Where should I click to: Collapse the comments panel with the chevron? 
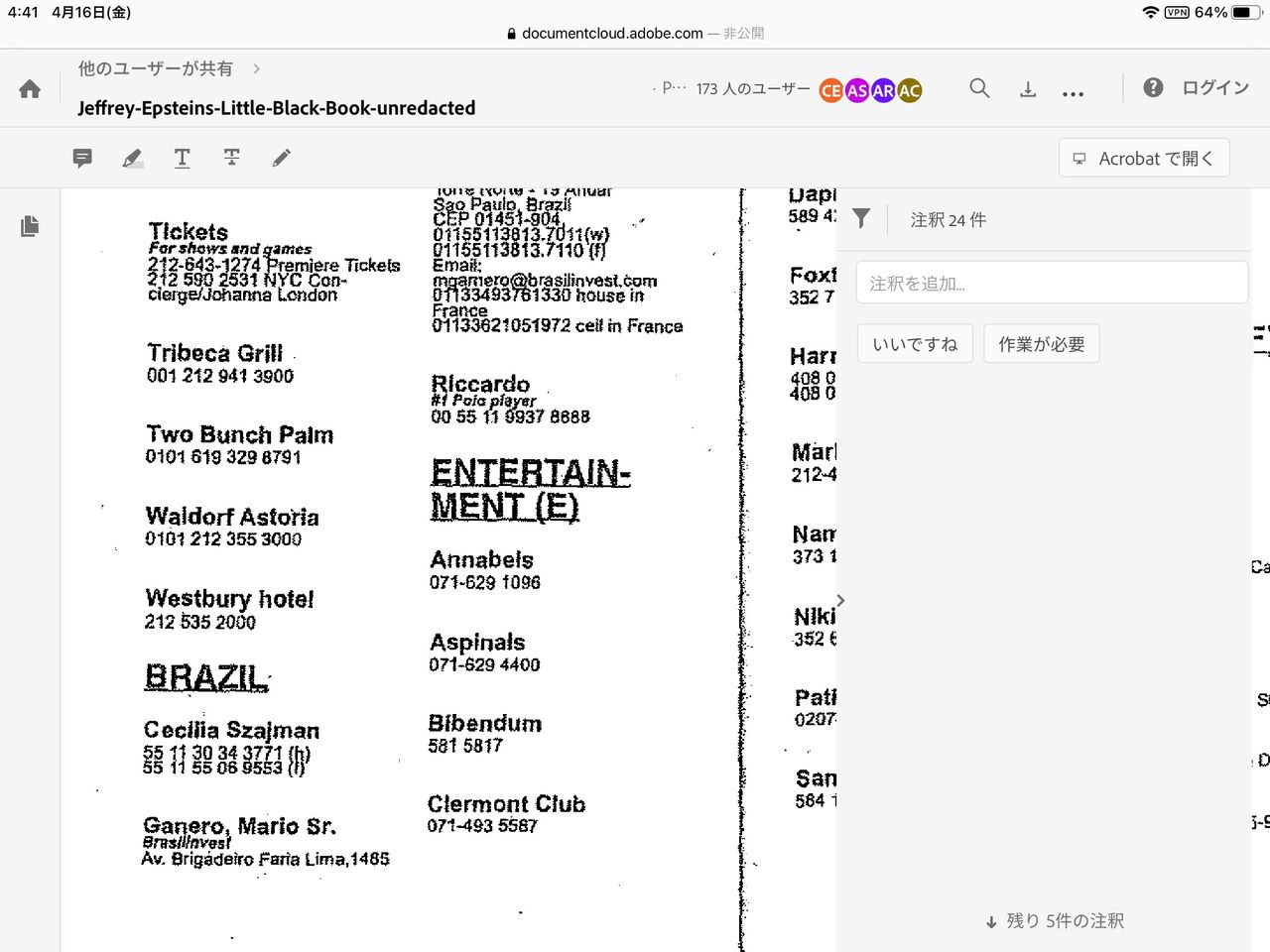[841, 601]
